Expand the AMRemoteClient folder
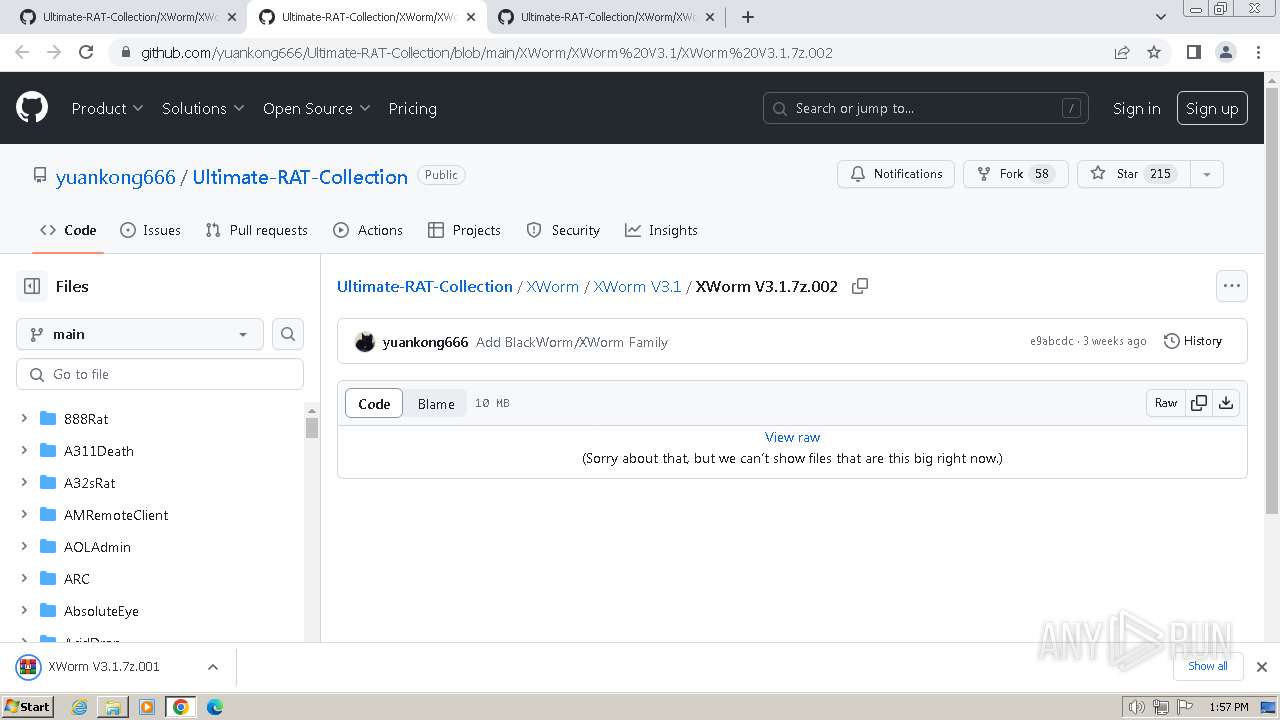This screenshot has width=1280, height=720. coord(24,515)
